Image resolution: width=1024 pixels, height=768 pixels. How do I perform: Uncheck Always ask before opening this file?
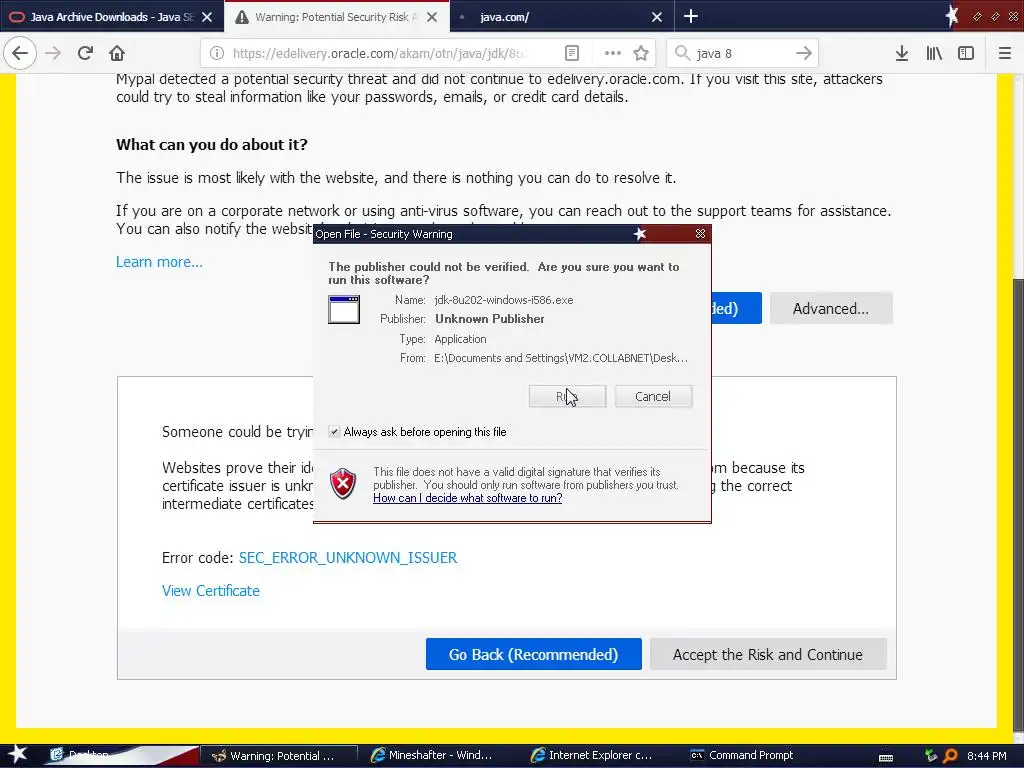pyautogui.click(x=334, y=432)
